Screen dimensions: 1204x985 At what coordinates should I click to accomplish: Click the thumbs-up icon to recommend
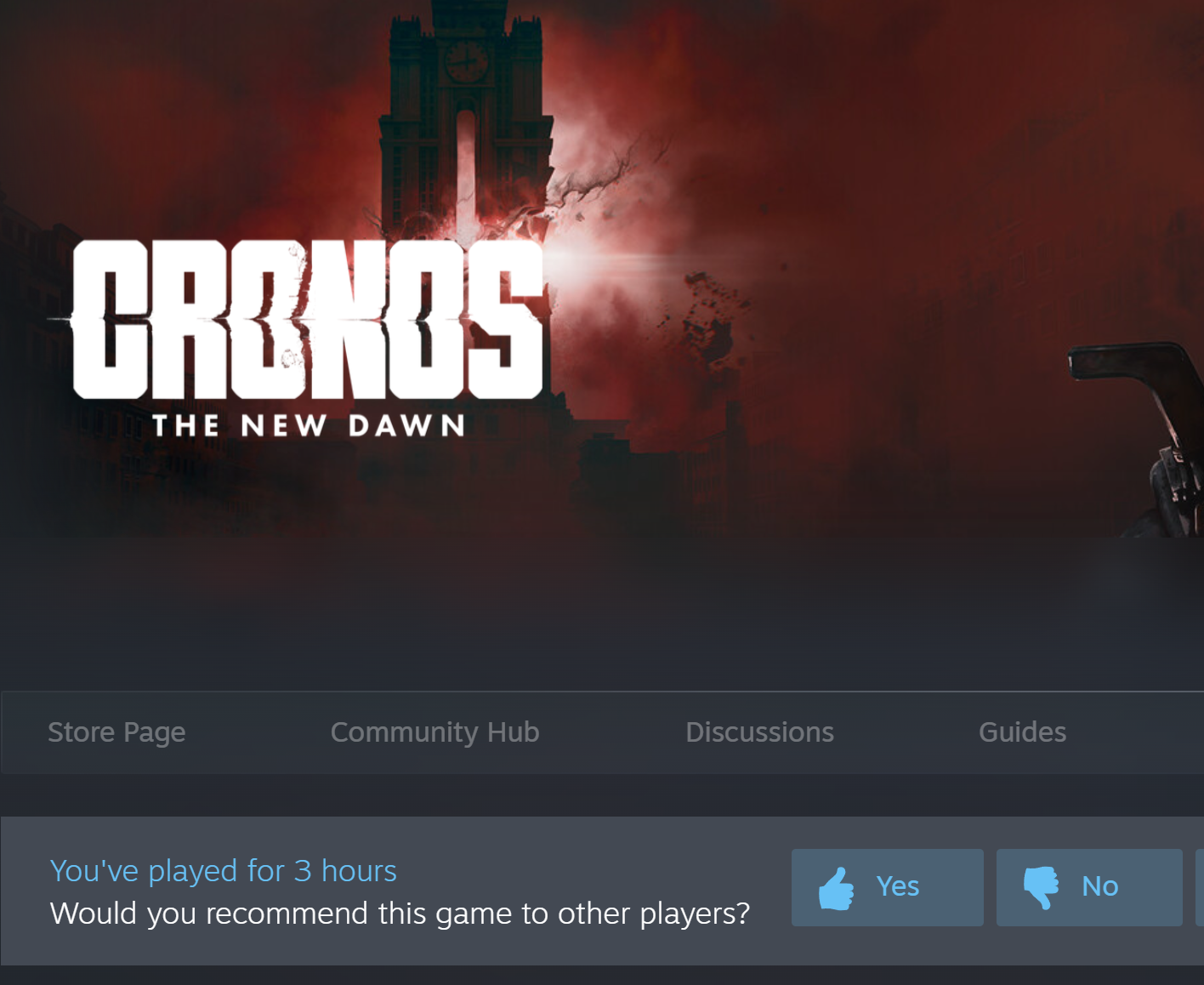(x=836, y=888)
